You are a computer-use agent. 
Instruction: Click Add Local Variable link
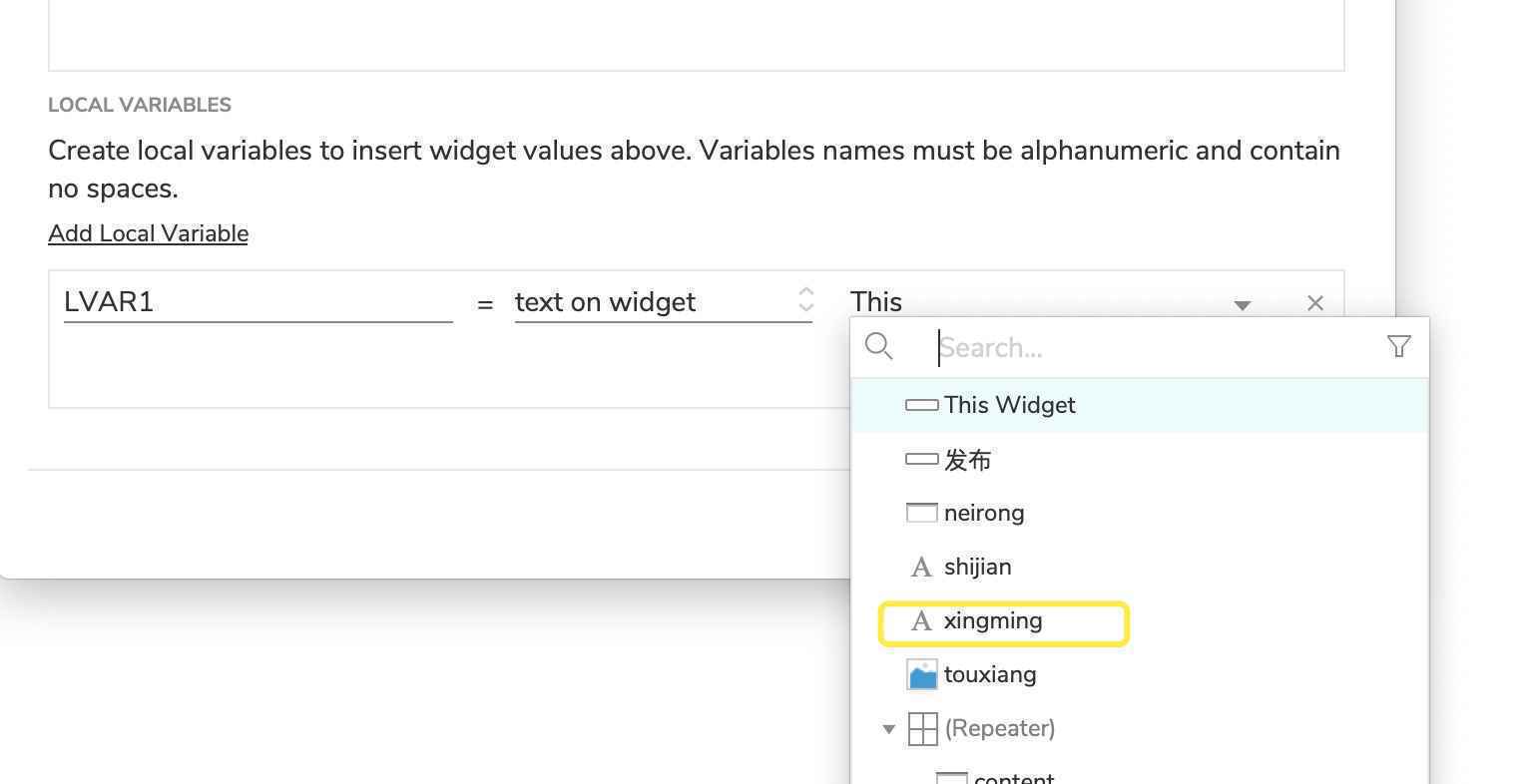pyautogui.click(x=148, y=233)
